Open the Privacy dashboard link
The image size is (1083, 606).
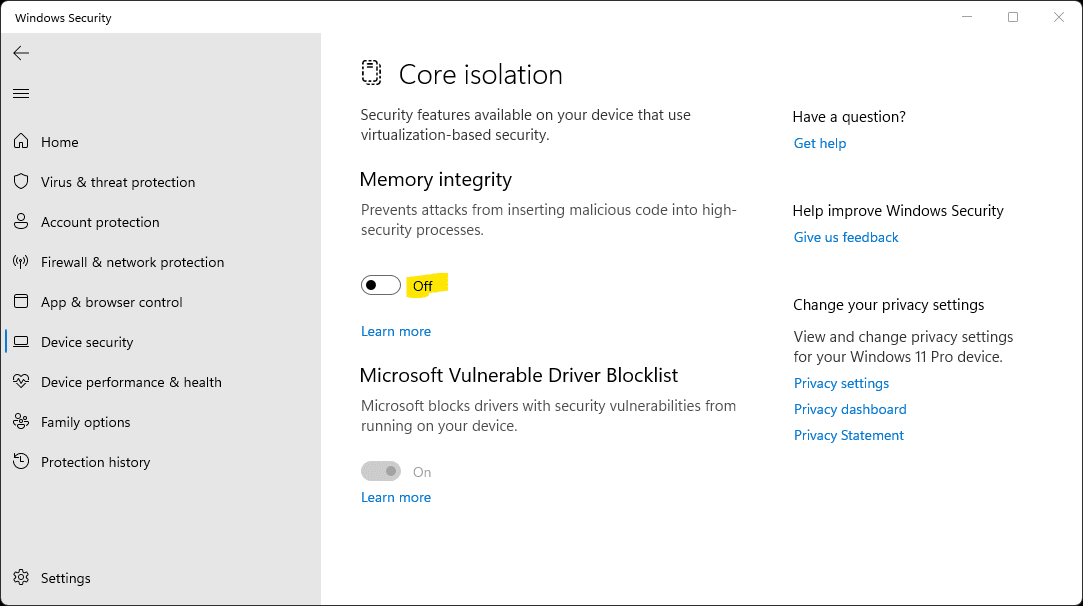click(x=850, y=409)
